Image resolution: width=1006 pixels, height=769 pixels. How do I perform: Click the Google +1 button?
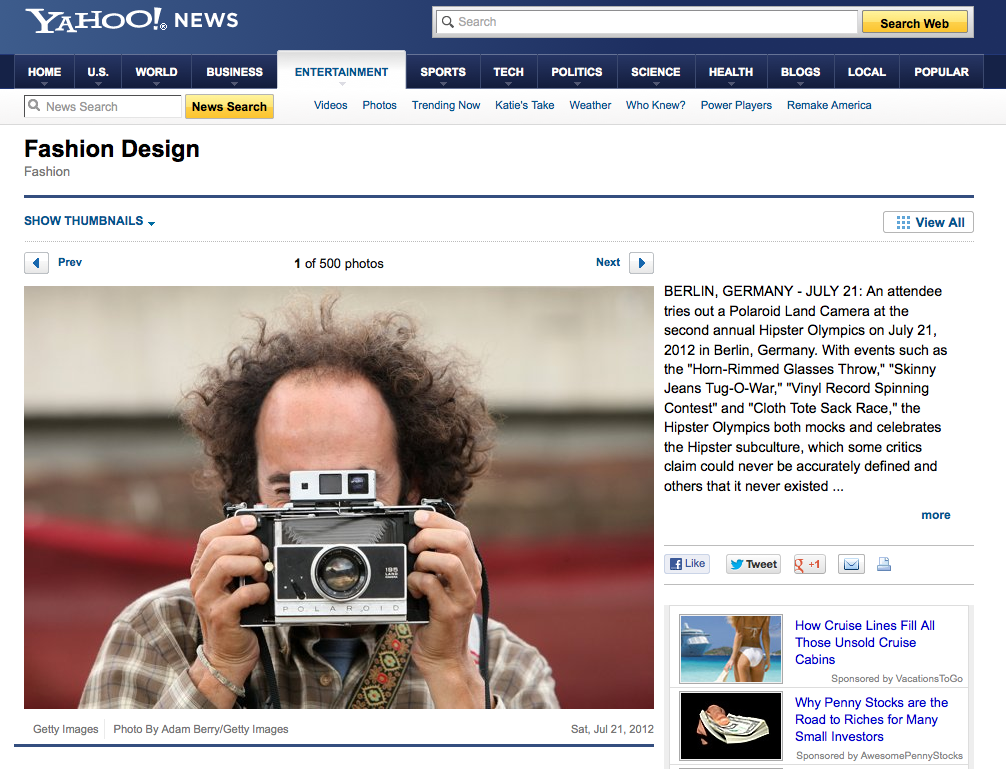coord(809,564)
